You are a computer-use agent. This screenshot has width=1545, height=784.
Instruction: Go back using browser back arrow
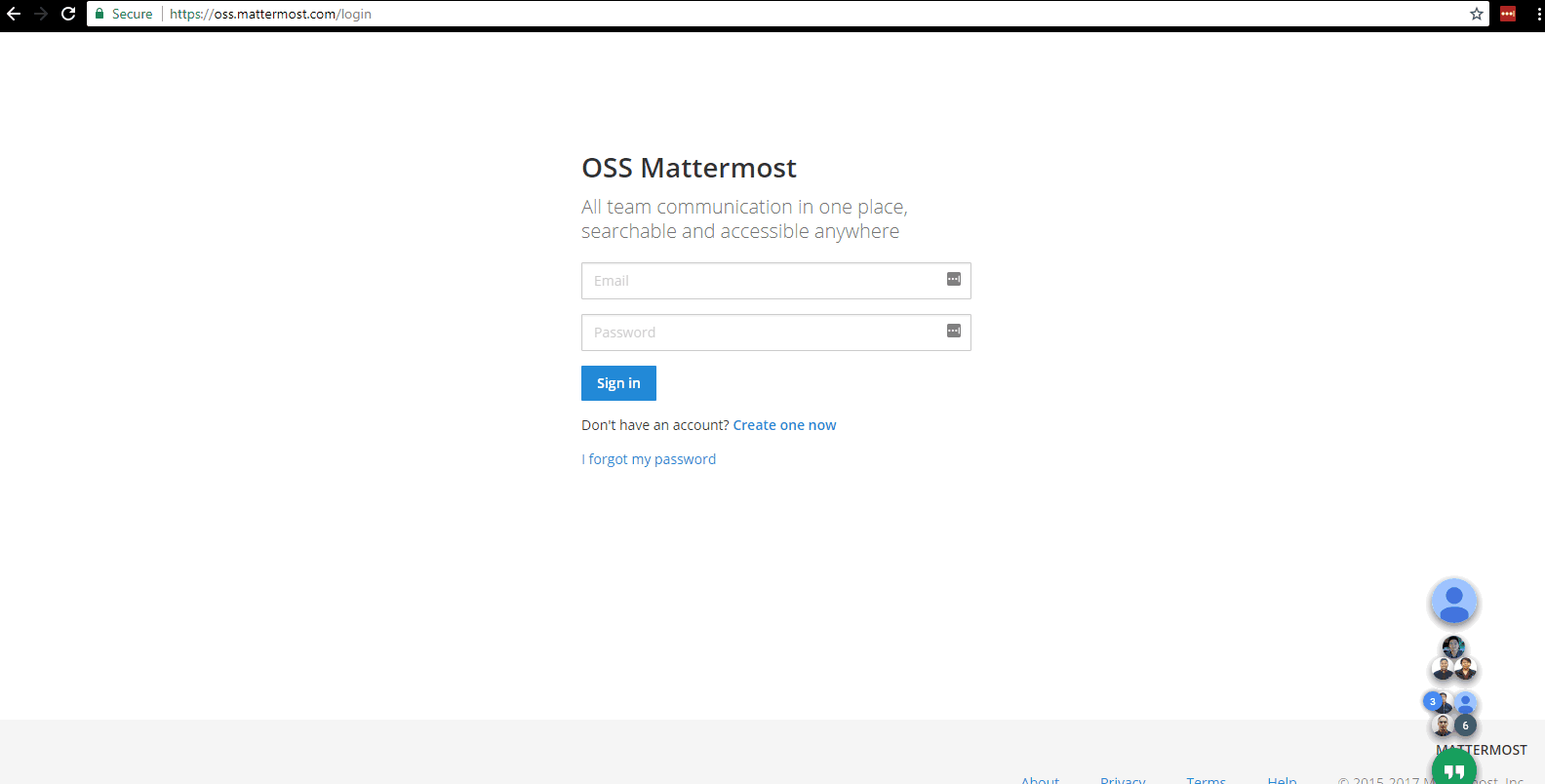click(14, 14)
